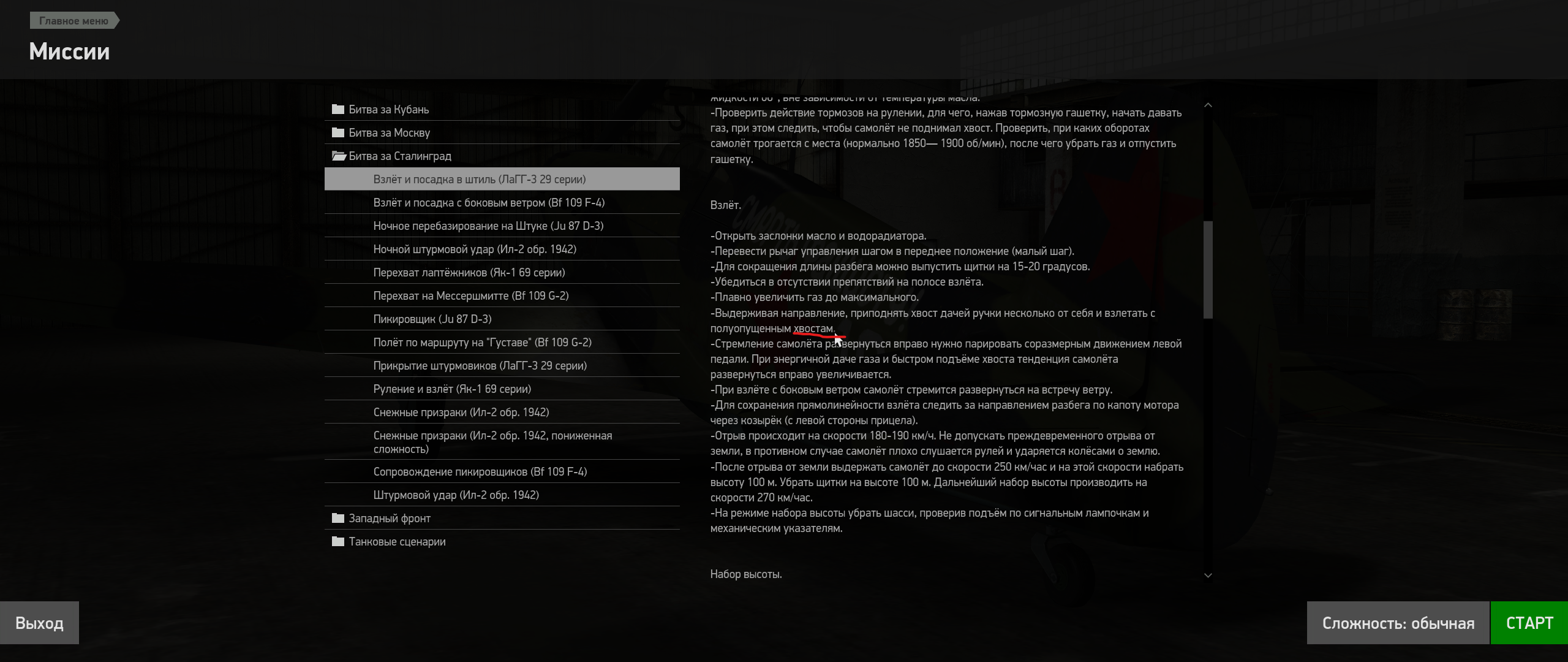Click the briefing text scrollbar thumb

click(x=1208, y=270)
